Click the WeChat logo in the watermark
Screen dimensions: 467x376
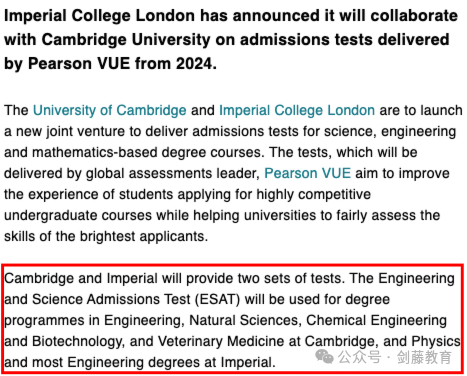point(324,357)
